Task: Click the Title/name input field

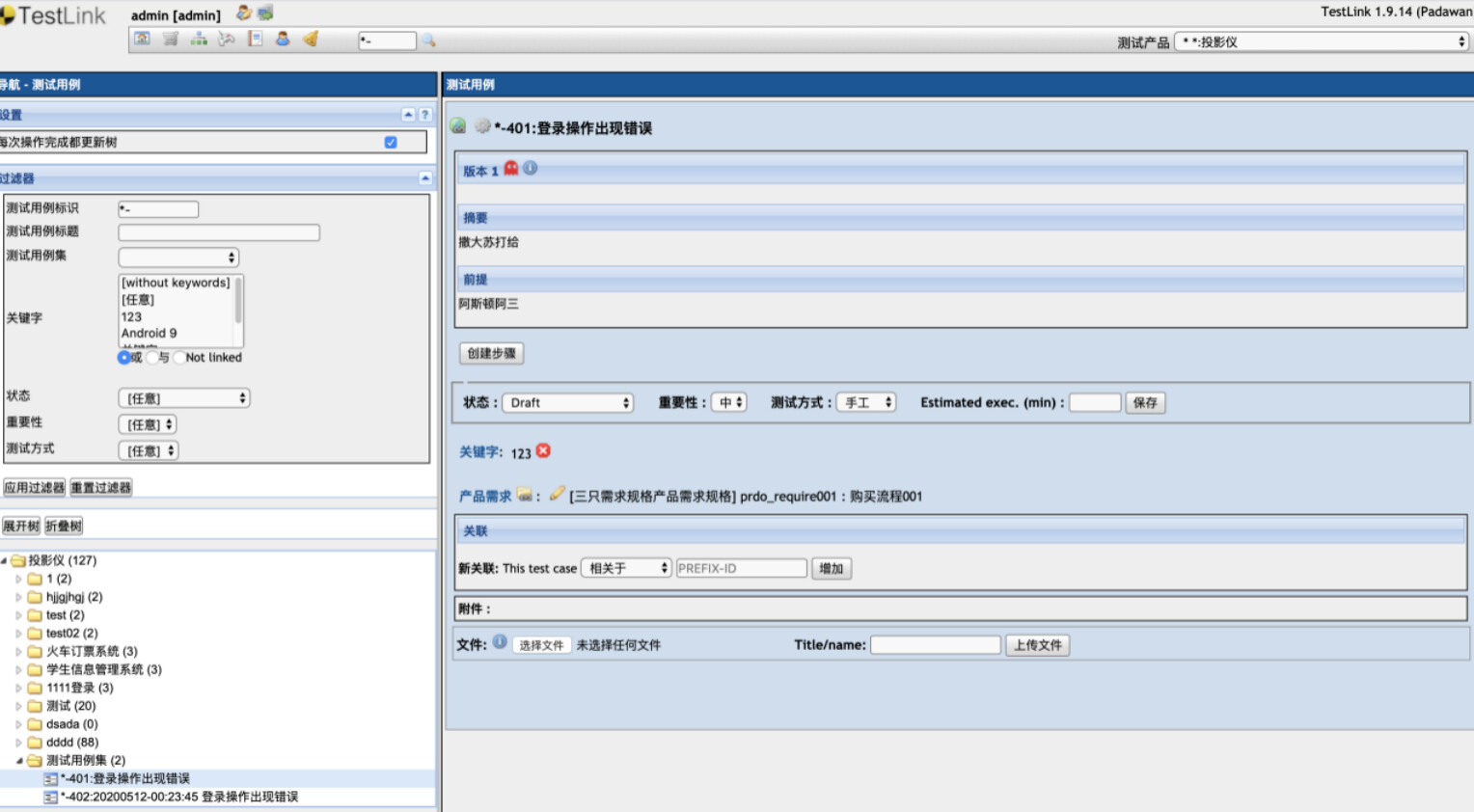Action: pos(936,644)
